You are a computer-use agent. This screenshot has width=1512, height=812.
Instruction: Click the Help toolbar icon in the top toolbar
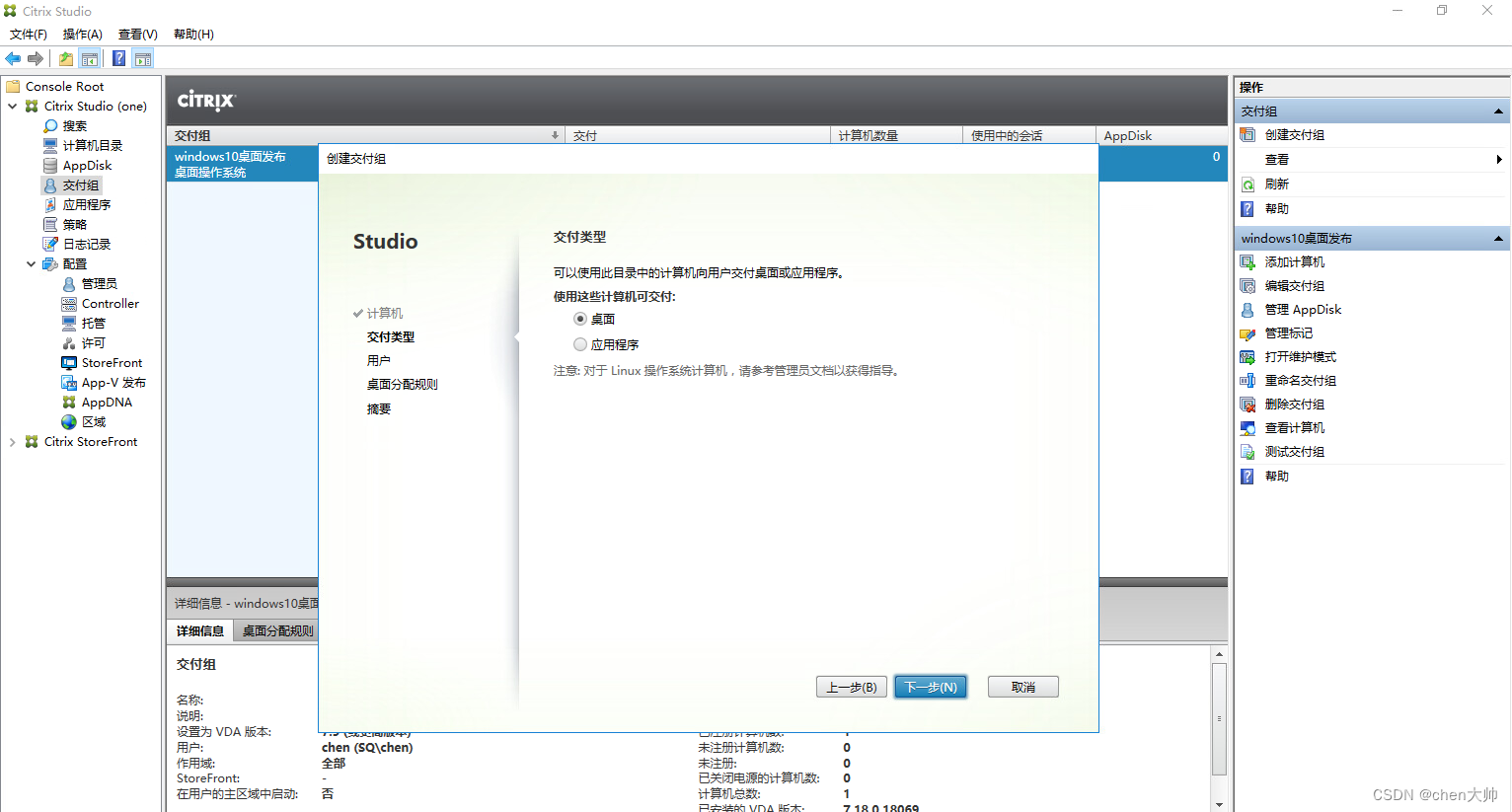tap(119, 59)
